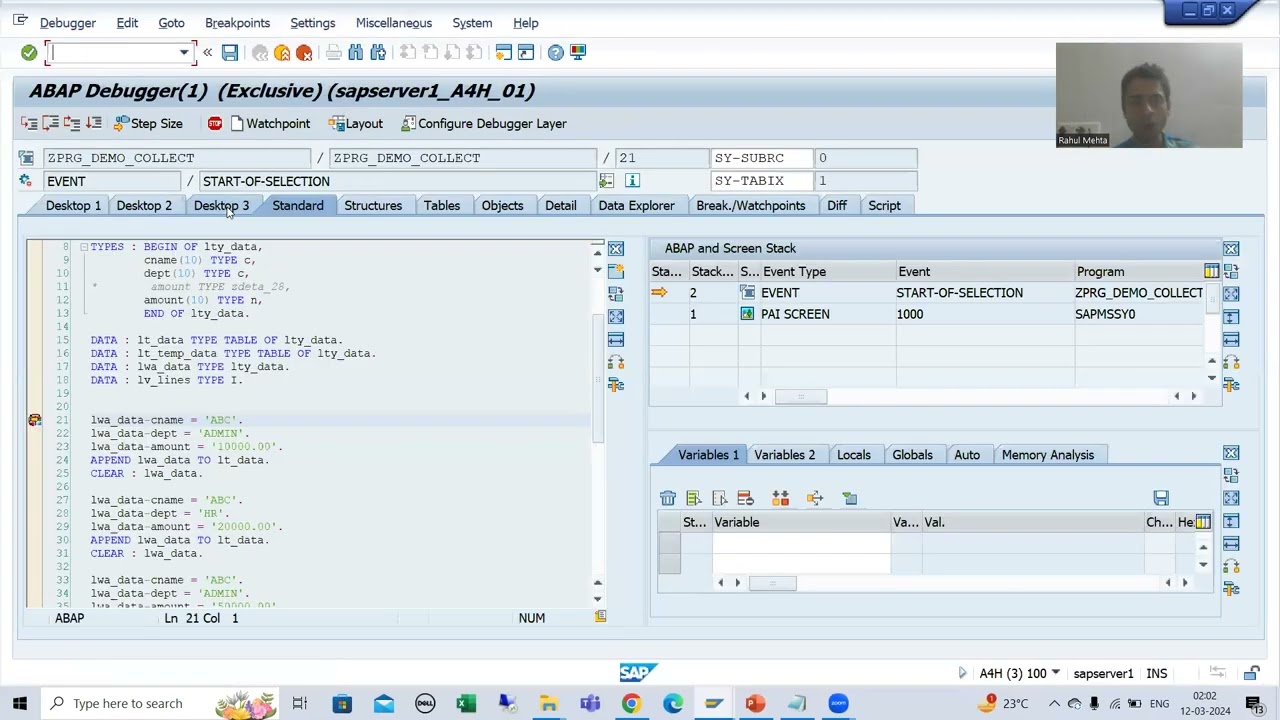1280x720 pixels.
Task: Click the Watchpoint button
Action: pos(270,123)
